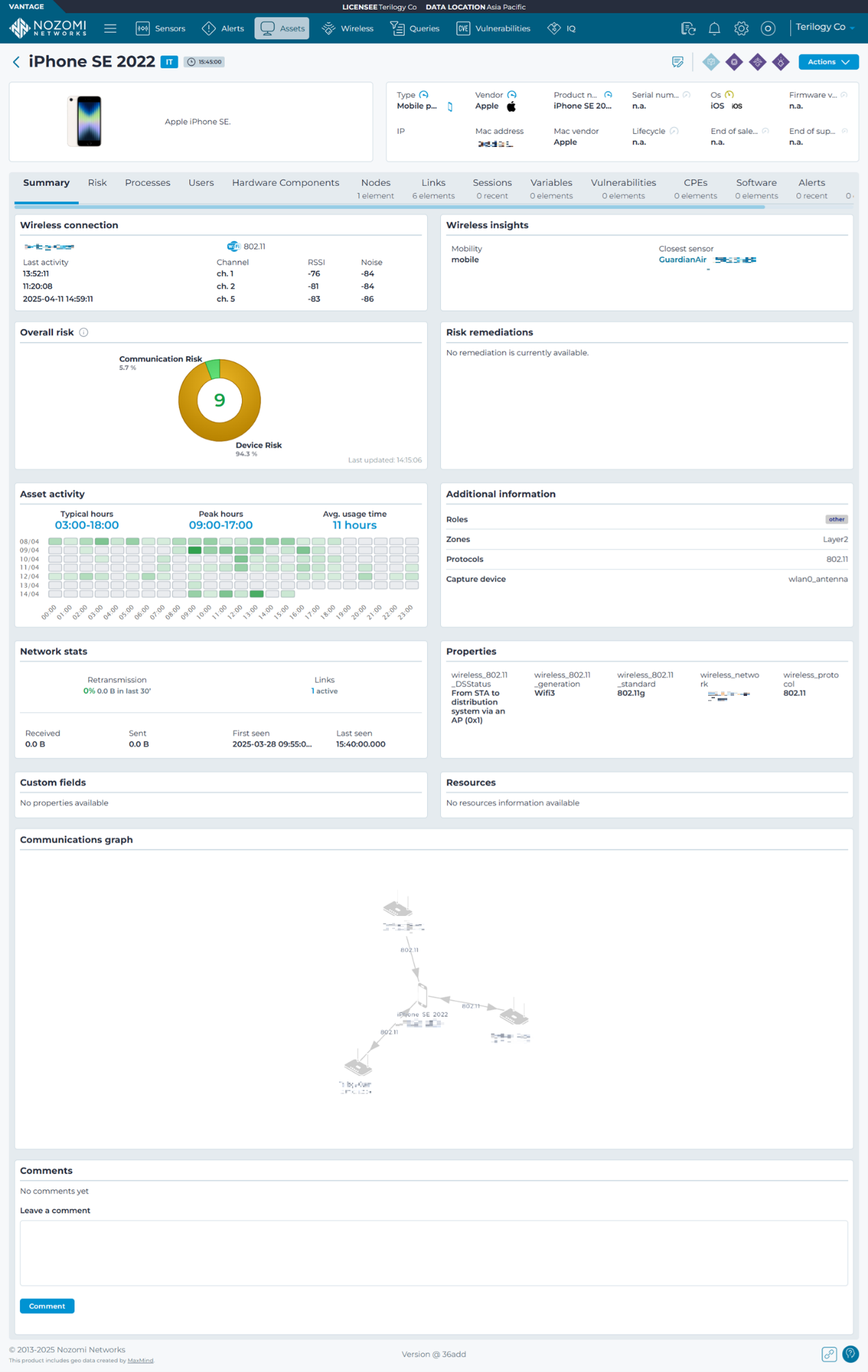This screenshot has width=868, height=1372.
Task: Click the iPhone SE product thumbnail
Action: [x=85, y=121]
